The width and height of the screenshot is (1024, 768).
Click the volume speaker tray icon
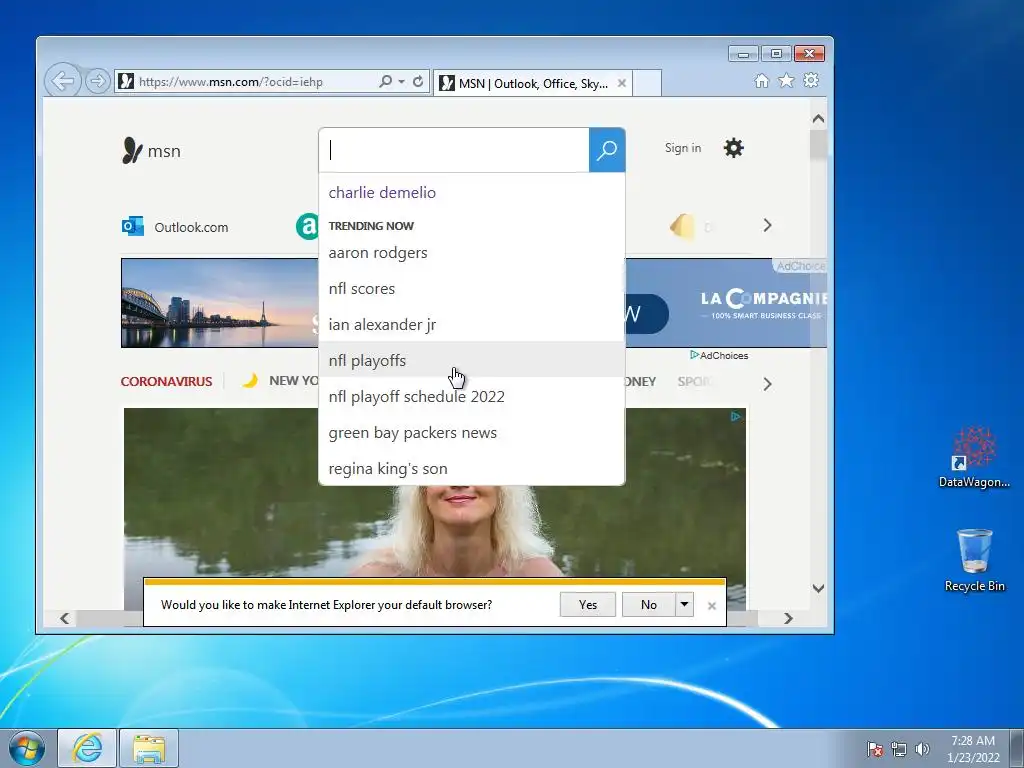coord(922,749)
